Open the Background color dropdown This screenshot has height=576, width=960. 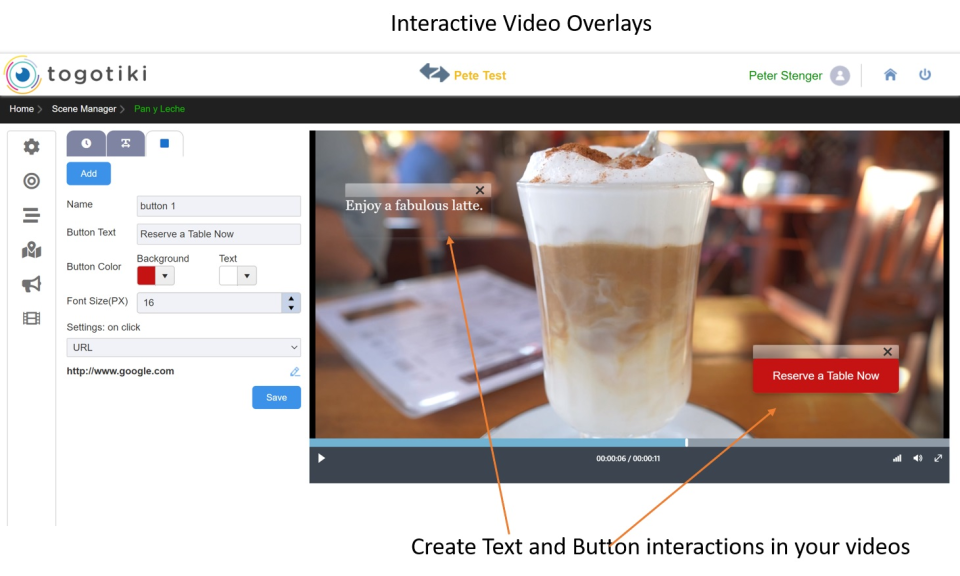click(x=166, y=274)
